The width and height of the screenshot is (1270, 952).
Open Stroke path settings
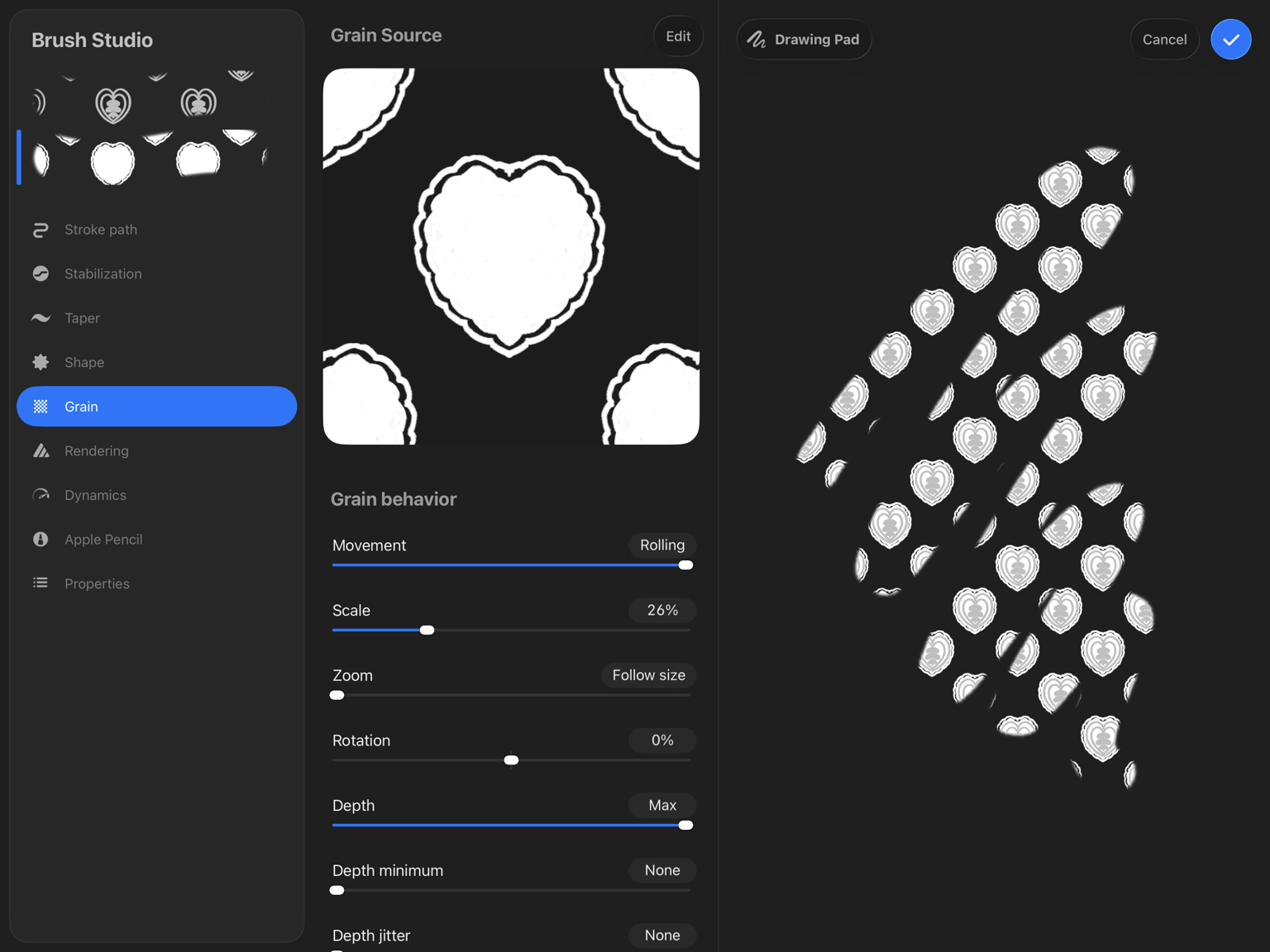click(x=157, y=230)
